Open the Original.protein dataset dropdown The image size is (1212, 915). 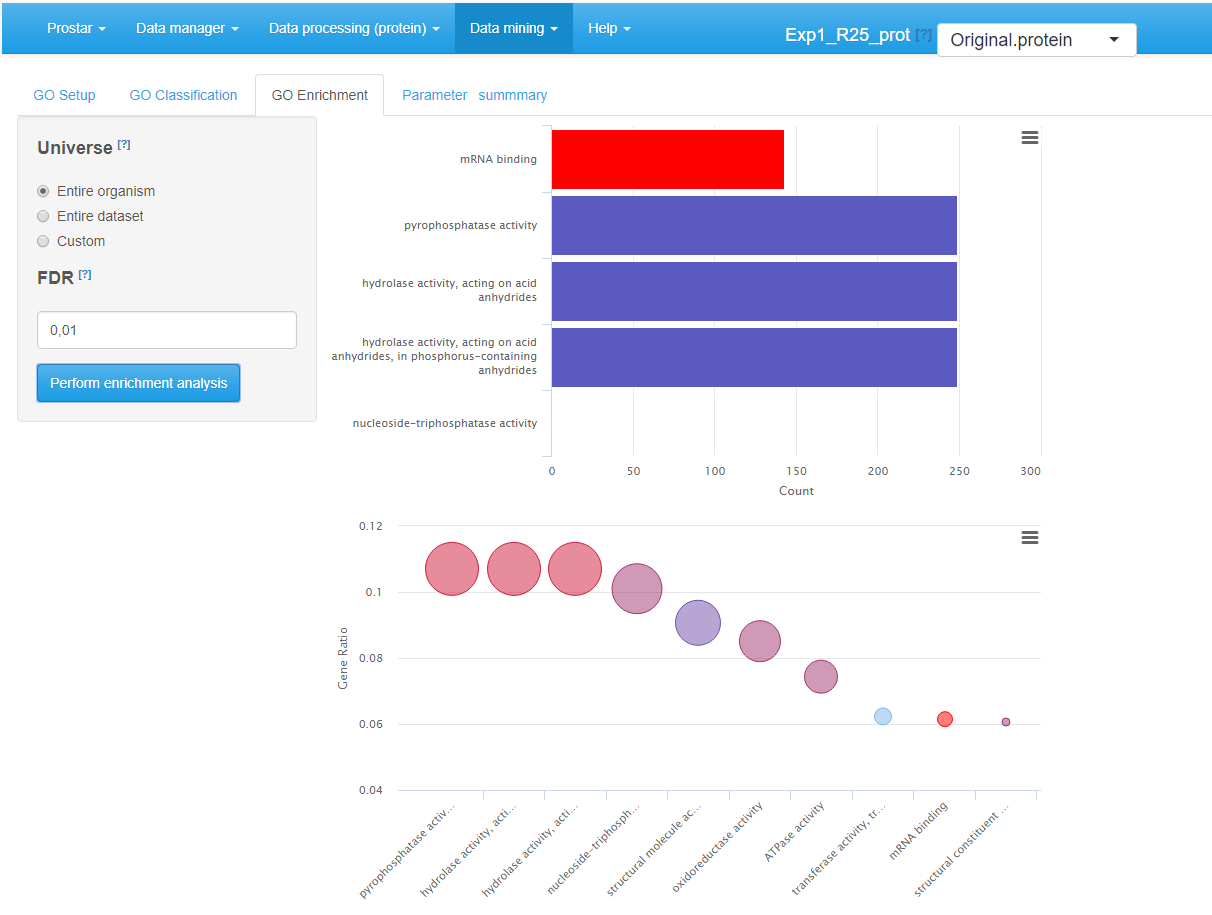[1036, 40]
